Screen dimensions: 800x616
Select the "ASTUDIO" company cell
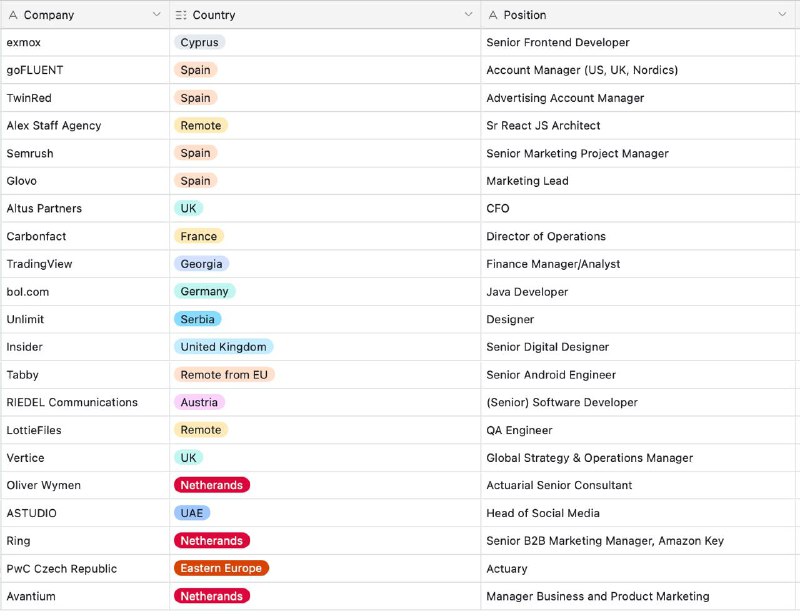[85, 513]
